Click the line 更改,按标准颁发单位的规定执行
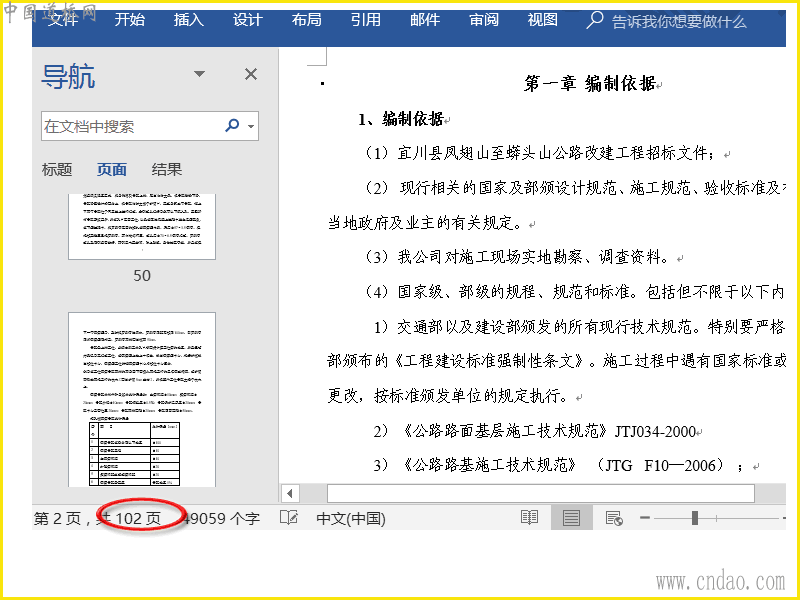The width and height of the screenshot is (800, 600). pyautogui.click(x=448, y=395)
